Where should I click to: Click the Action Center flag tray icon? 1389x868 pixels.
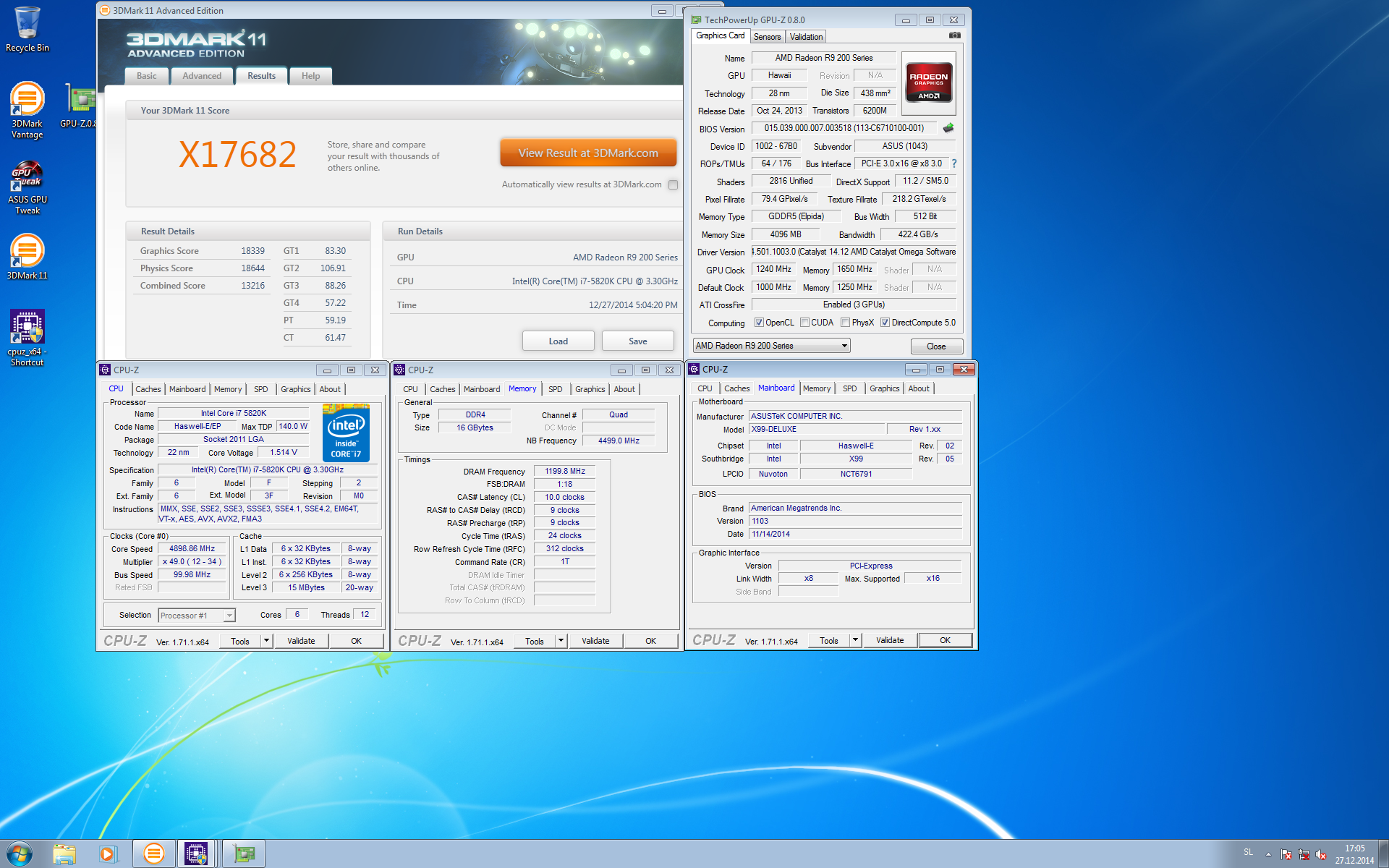[x=1286, y=854]
